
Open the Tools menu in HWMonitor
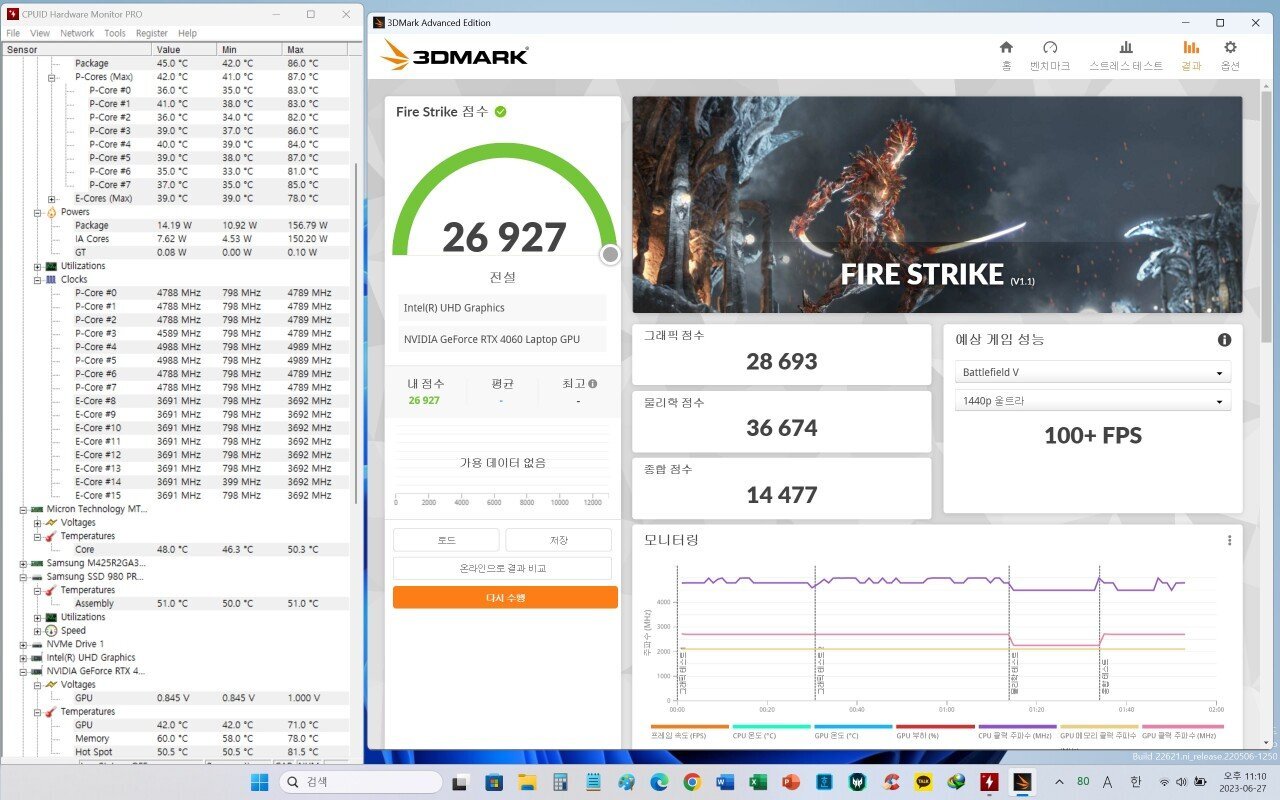pyautogui.click(x=115, y=33)
